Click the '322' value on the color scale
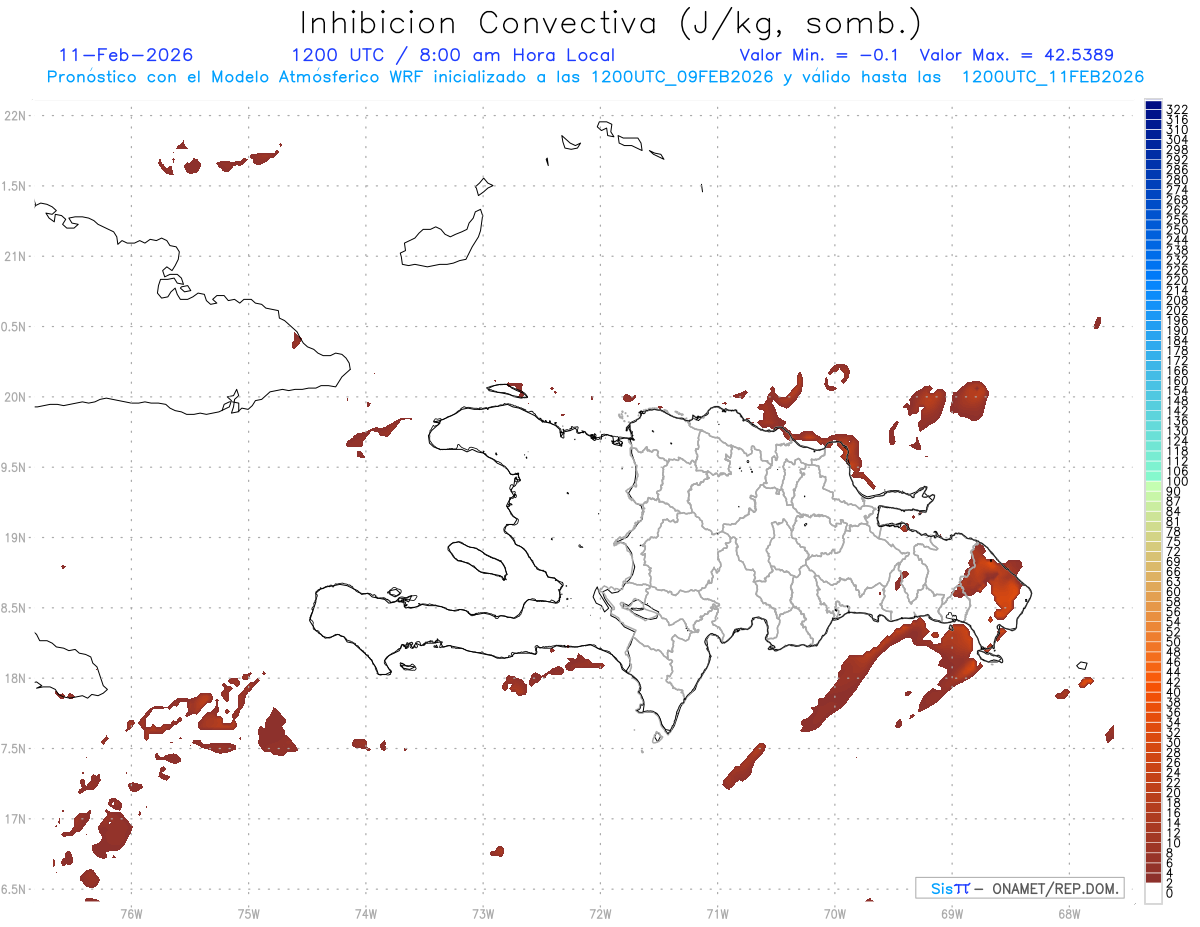The width and height of the screenshot is (1200, 927). 1176,109
